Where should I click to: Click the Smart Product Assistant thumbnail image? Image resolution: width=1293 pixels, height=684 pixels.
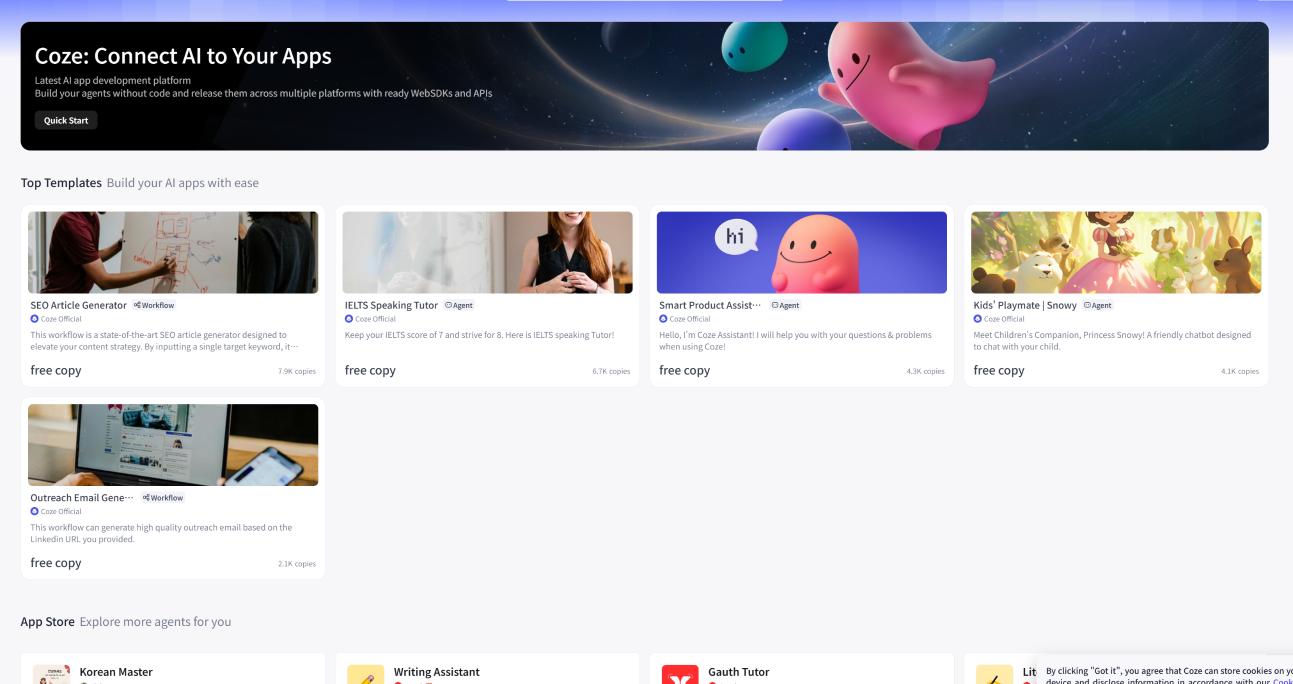click(x=801, y=252)
